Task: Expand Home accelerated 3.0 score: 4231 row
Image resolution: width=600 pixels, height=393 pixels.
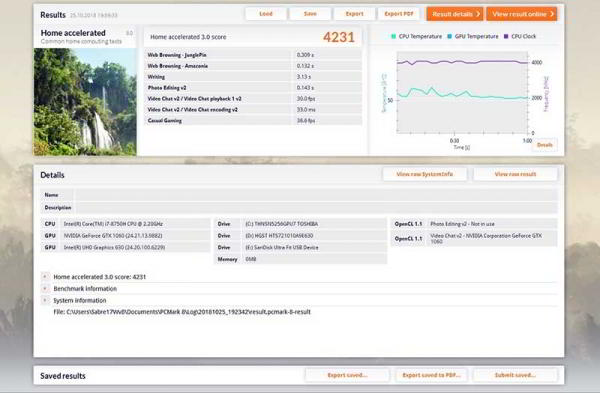Action: coord(45,276)
